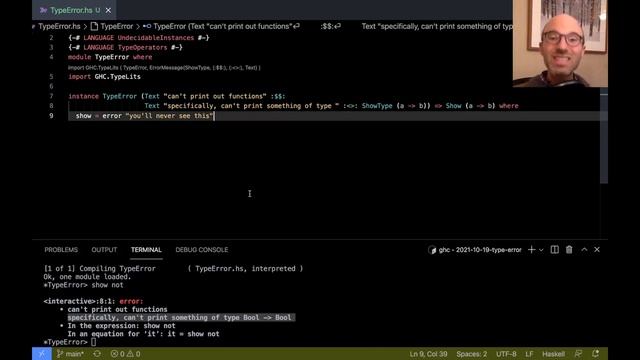Open the DEBUG CONSOLE tab
Image resolution: width=640 pixels, height=360 pixels.
click(202, 250)
